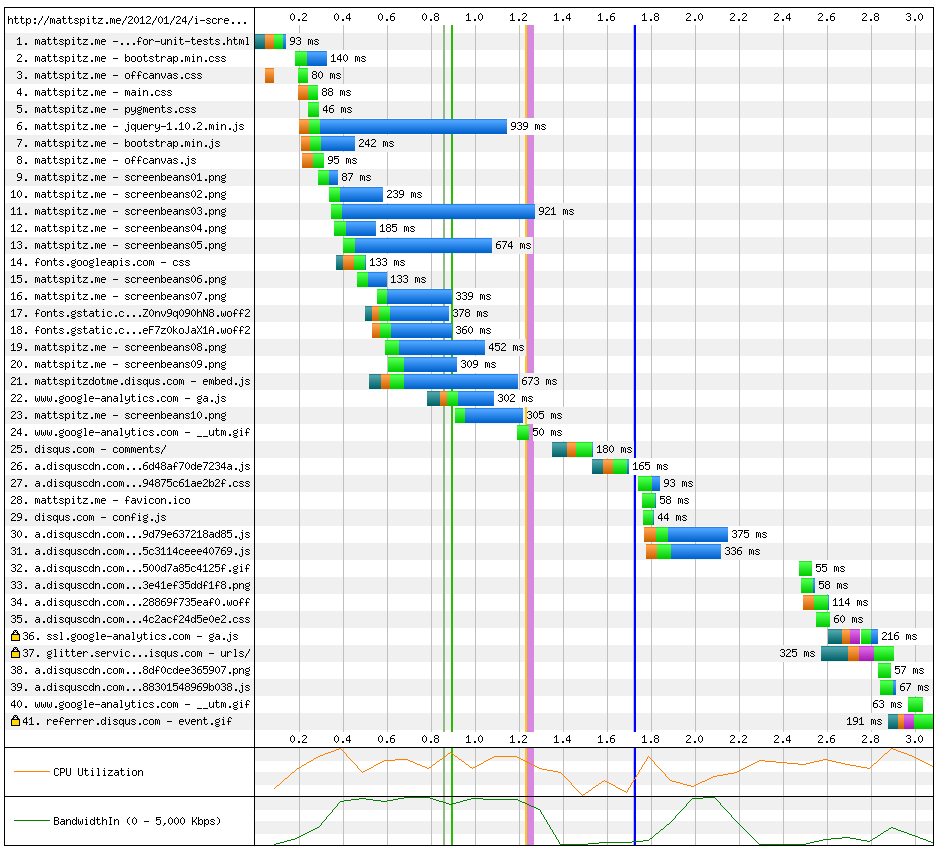Click the lock icon on glitter.services disqus row
940x853 pixels.
15,653
